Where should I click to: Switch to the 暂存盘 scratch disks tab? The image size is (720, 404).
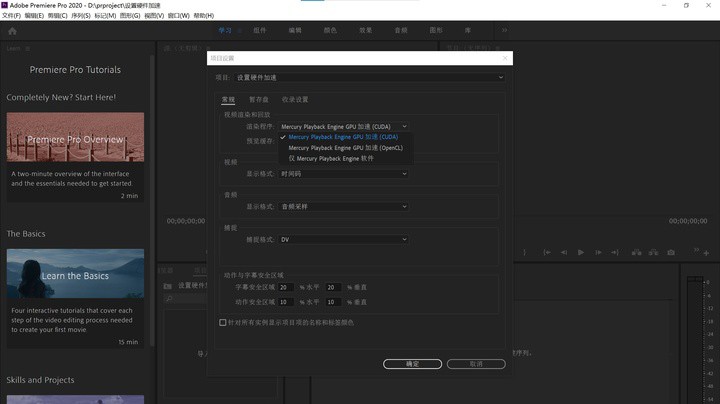click(259, 100)
